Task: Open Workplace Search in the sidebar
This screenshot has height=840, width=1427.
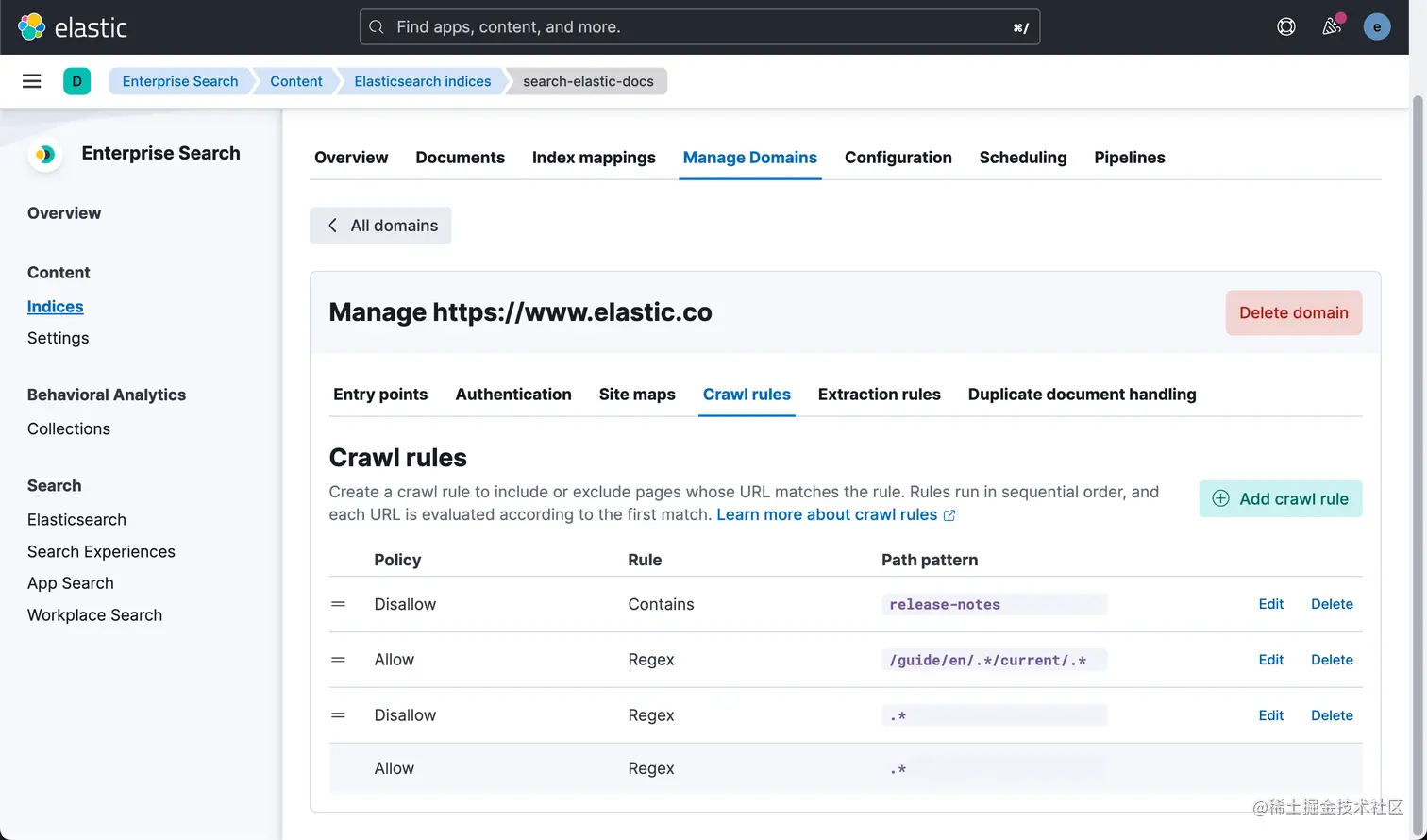Action: (94, 615)
